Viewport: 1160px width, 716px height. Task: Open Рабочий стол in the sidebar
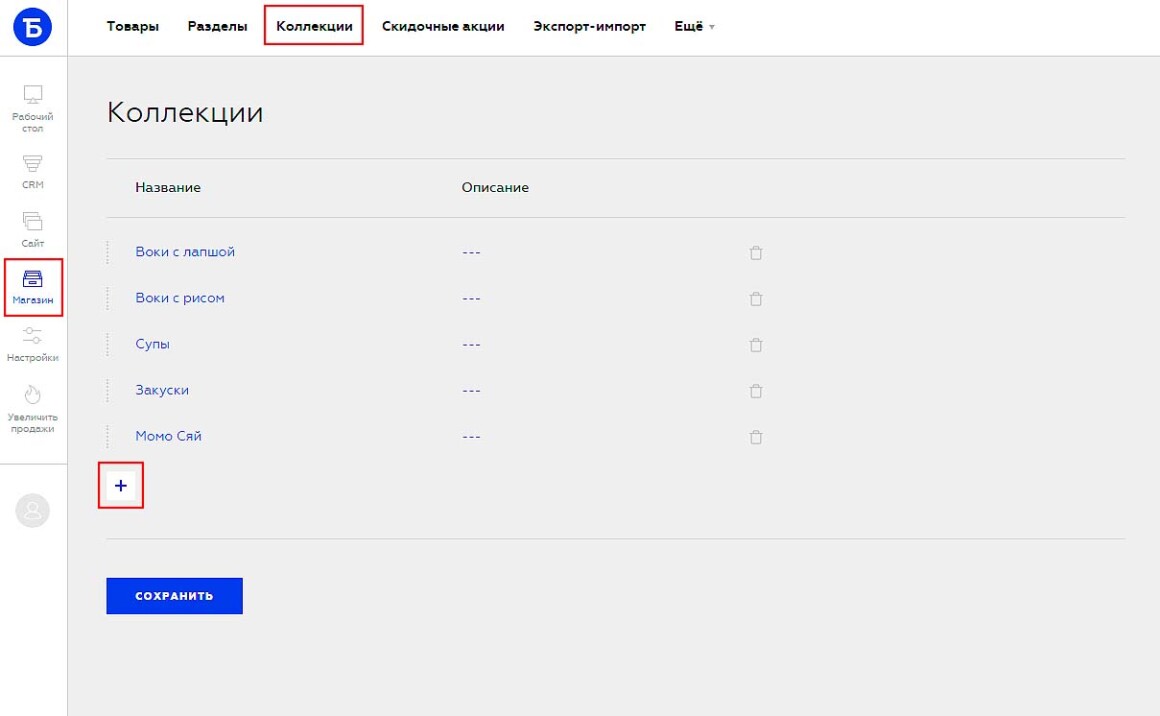pos(33,109)
